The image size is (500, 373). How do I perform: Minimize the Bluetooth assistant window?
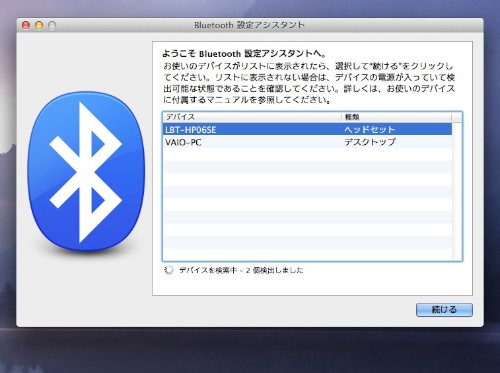(x=39, y=25)
